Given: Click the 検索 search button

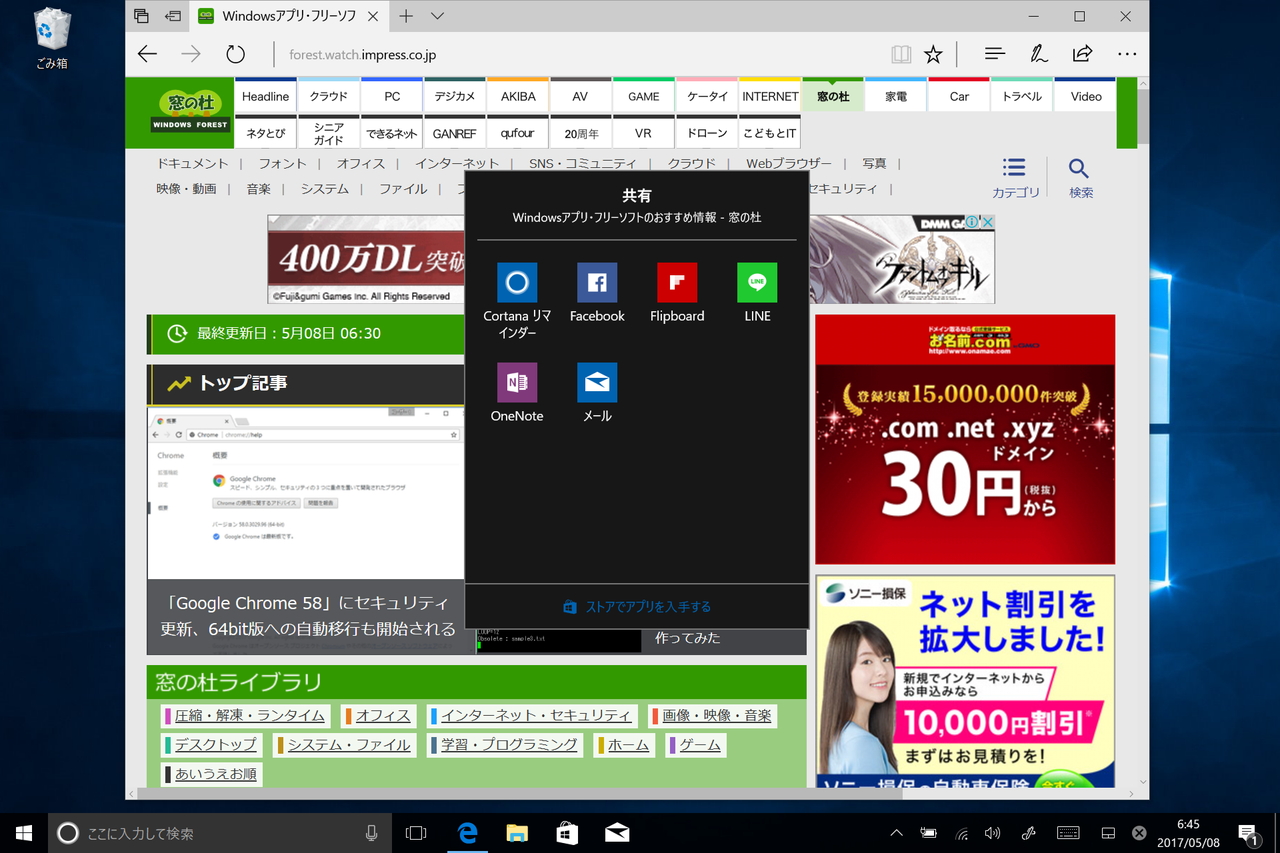Looking at the screenshot, I should 1080,176.
